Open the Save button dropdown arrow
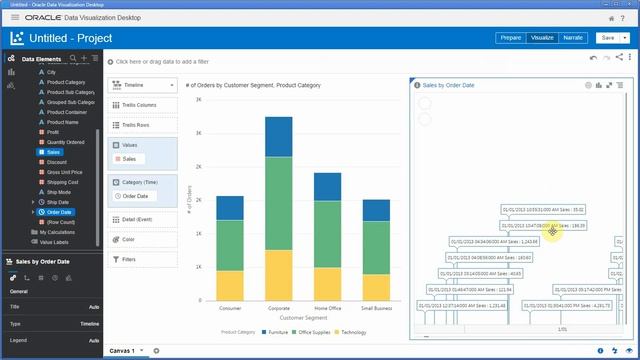 625,38
